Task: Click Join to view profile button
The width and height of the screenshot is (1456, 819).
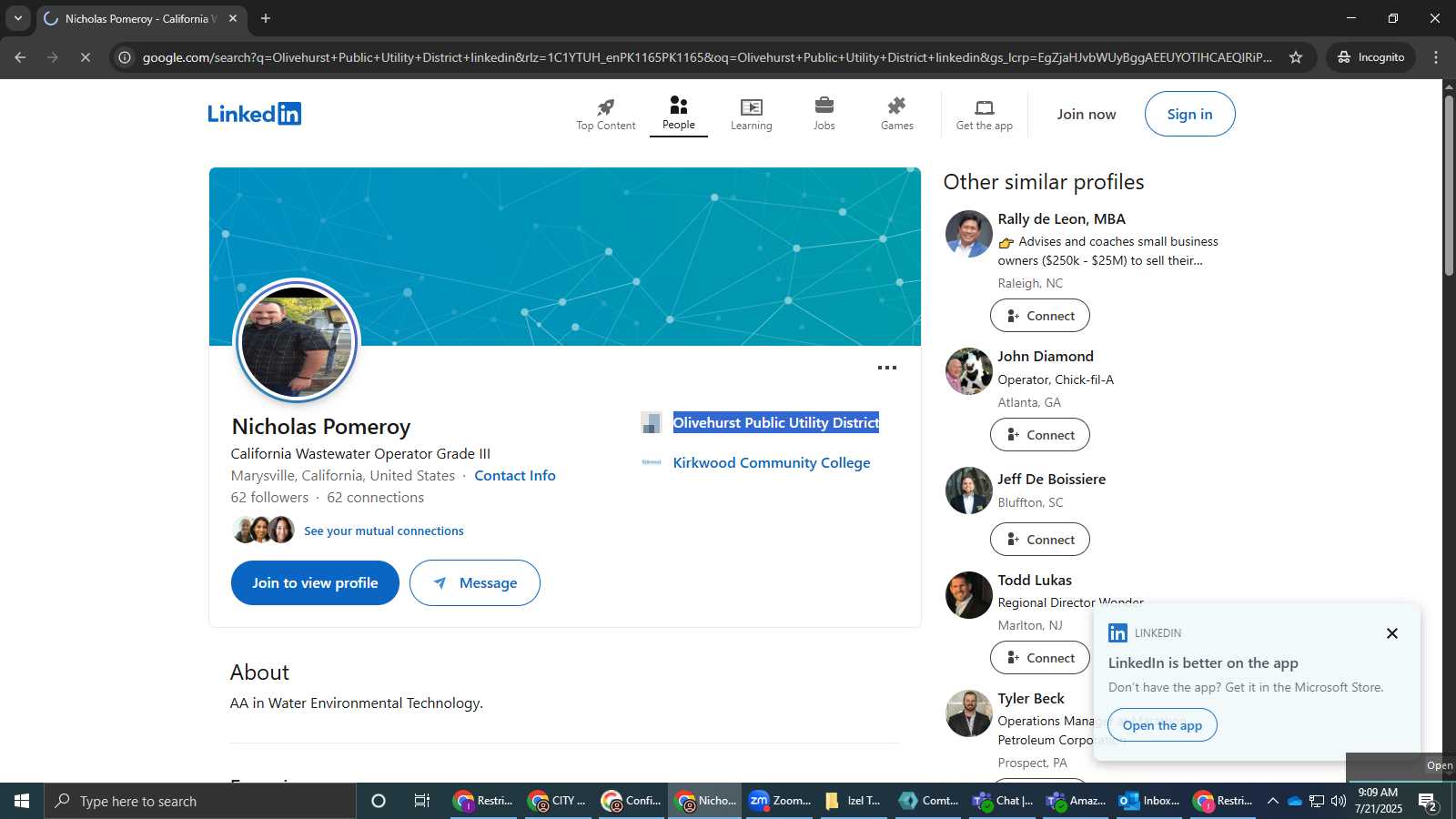Action: point(315,582)
